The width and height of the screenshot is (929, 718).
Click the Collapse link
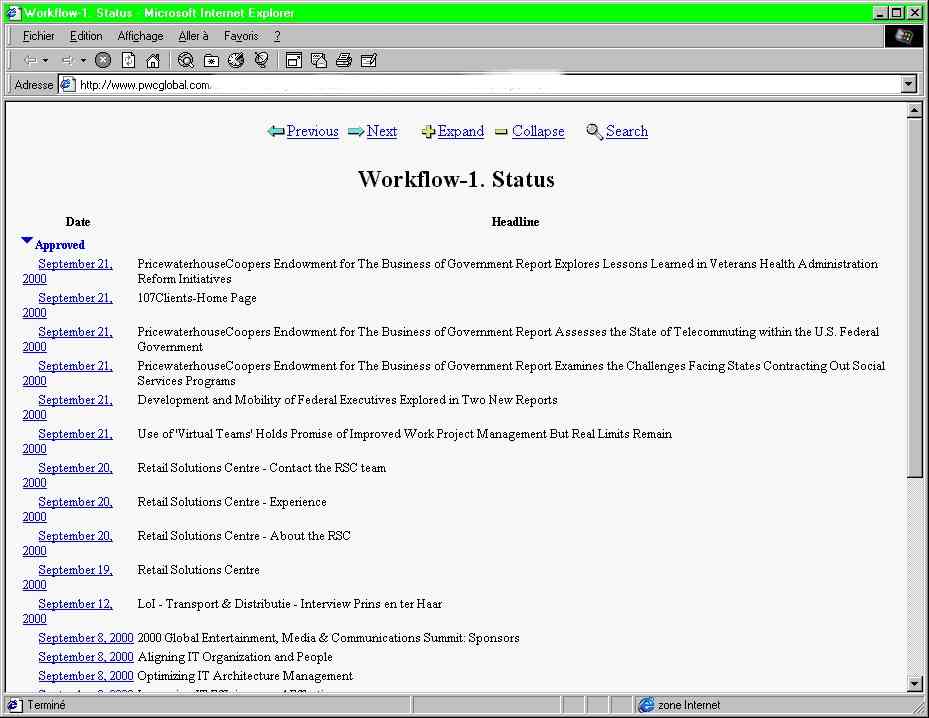(538, 131)
